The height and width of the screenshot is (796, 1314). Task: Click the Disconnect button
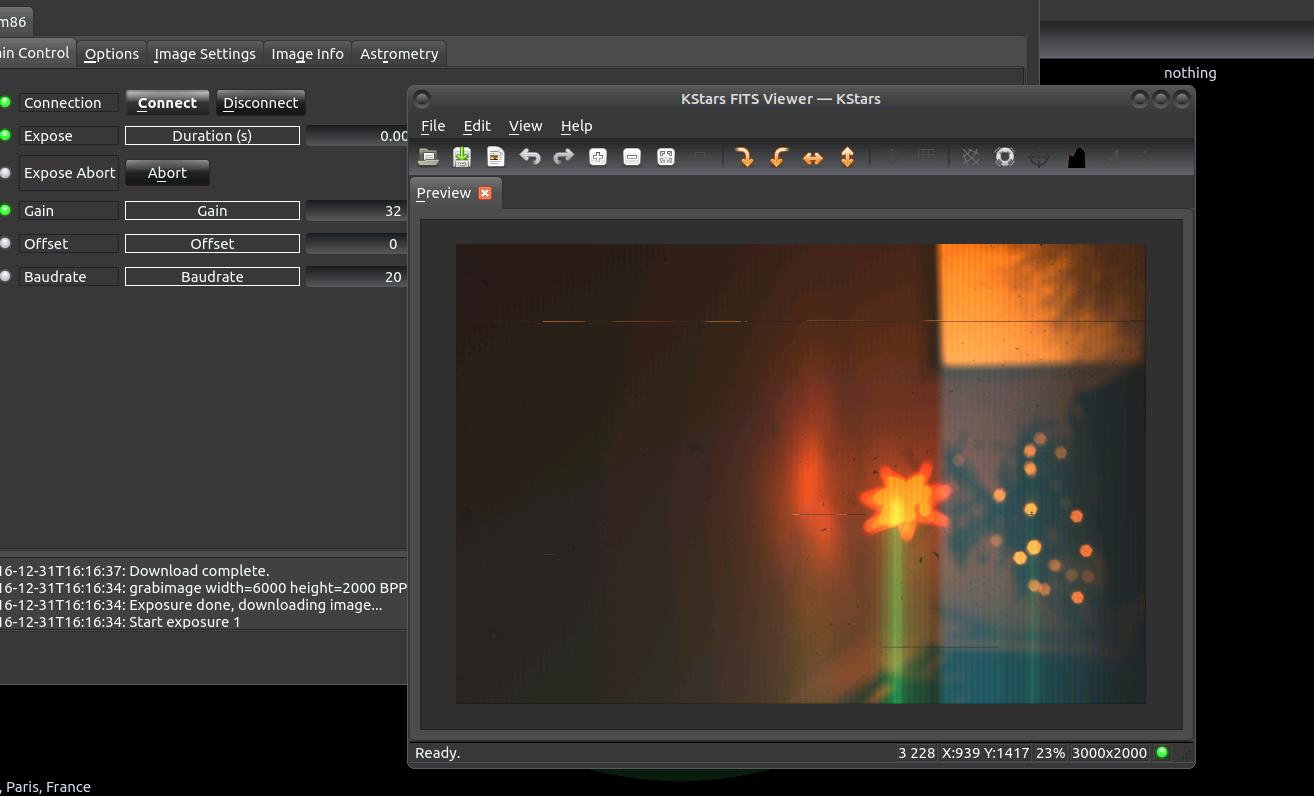pyautogui.click(x=260, y=103)
